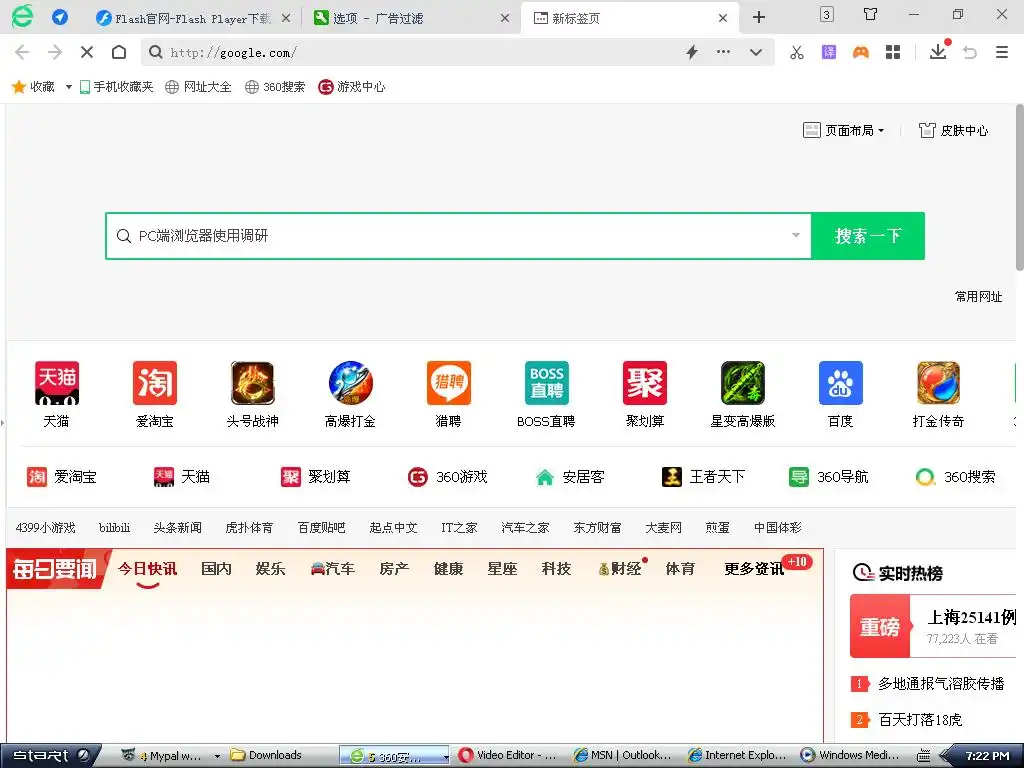Open Downloads folder in taskbar
The image size is (1024, 768).
266,756
